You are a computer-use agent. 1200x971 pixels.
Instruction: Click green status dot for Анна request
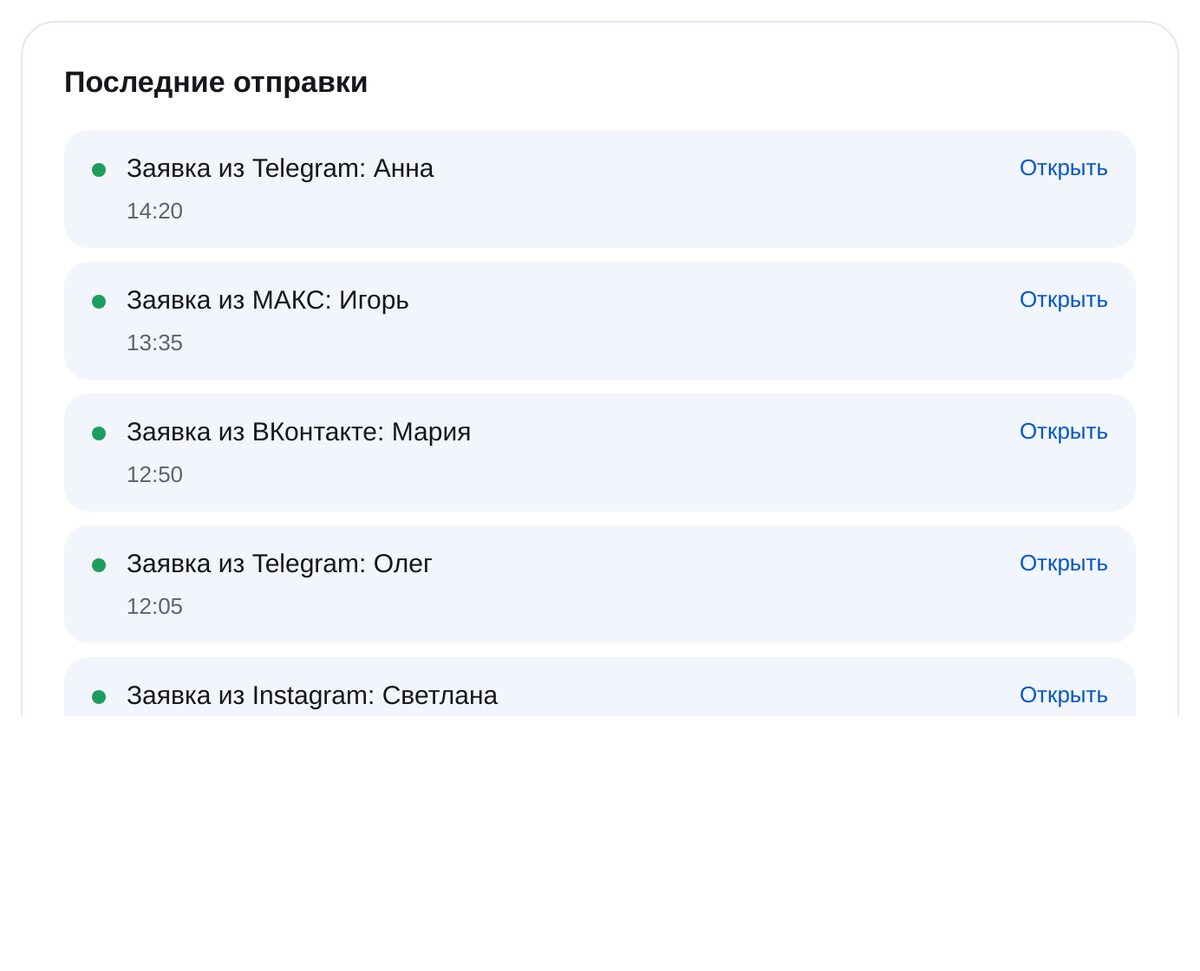(x=99, y=170)
